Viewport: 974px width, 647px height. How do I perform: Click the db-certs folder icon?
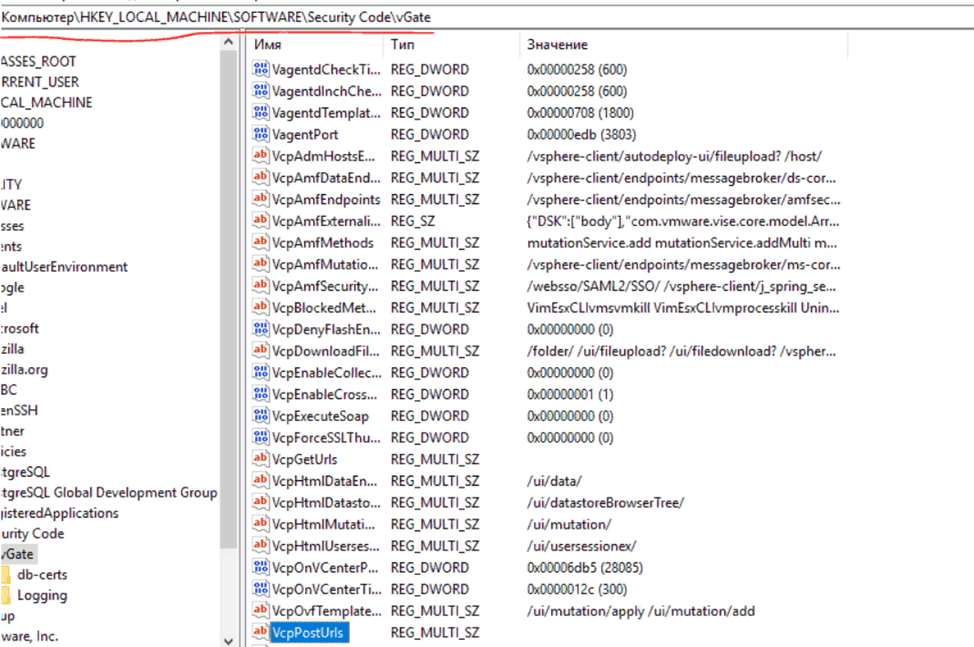[7, 575]
